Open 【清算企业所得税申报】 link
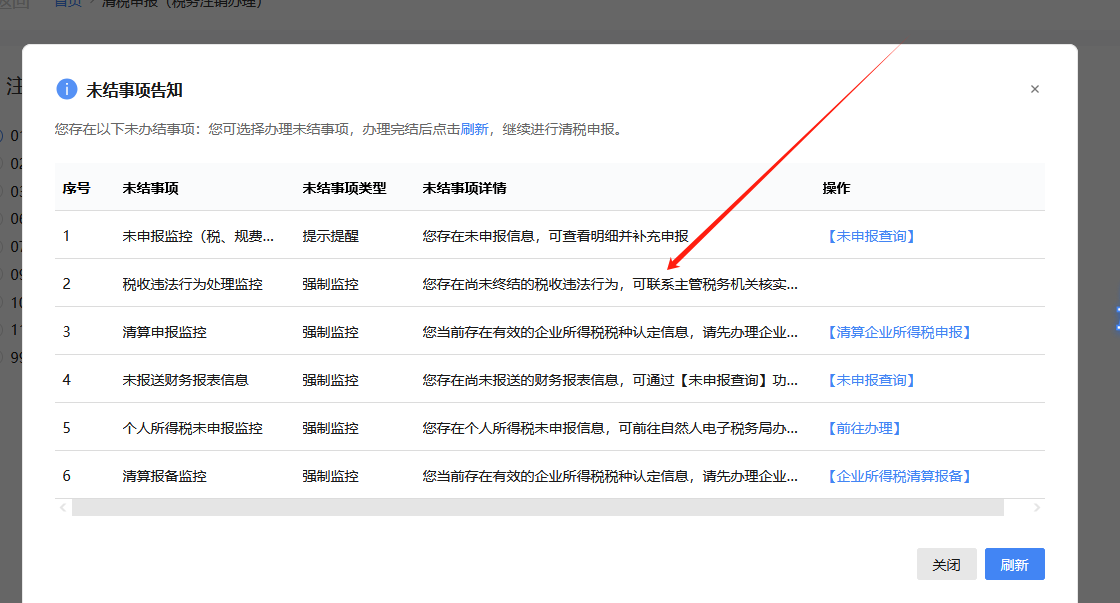 click(899, 332)
